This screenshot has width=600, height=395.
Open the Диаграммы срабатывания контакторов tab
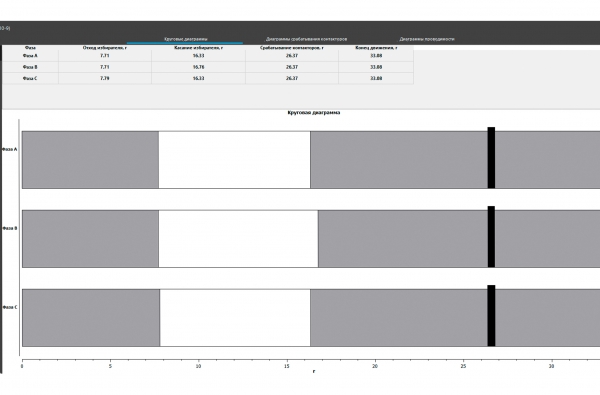coord(307,39)
